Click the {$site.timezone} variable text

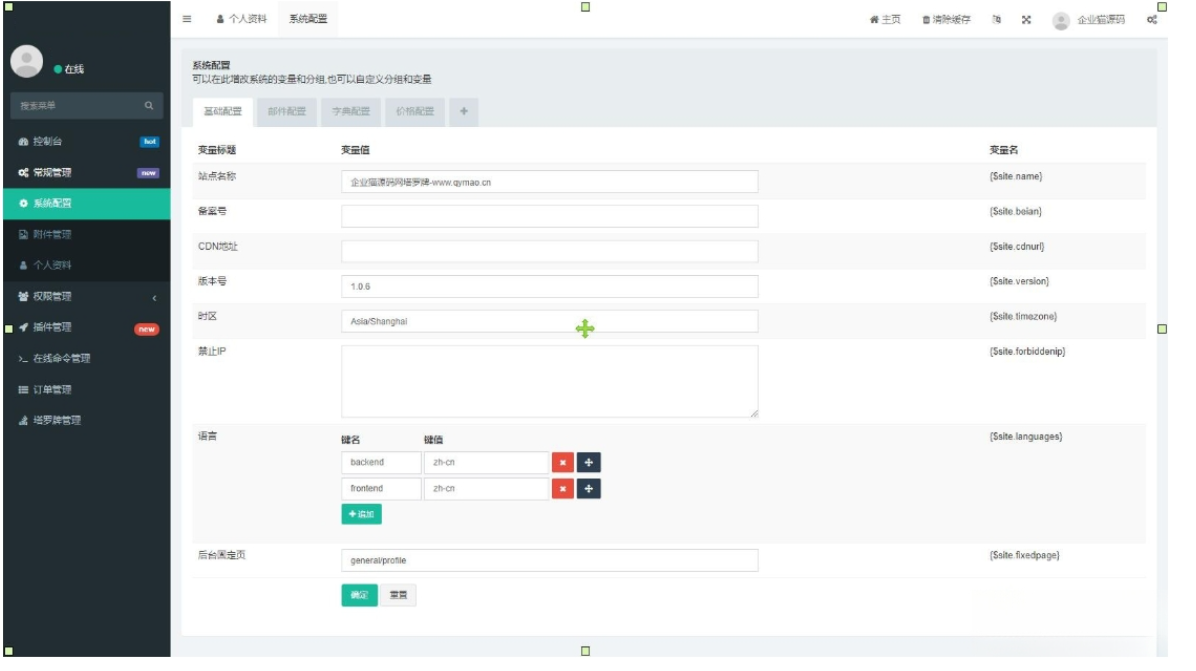[x=1023, y=317]
